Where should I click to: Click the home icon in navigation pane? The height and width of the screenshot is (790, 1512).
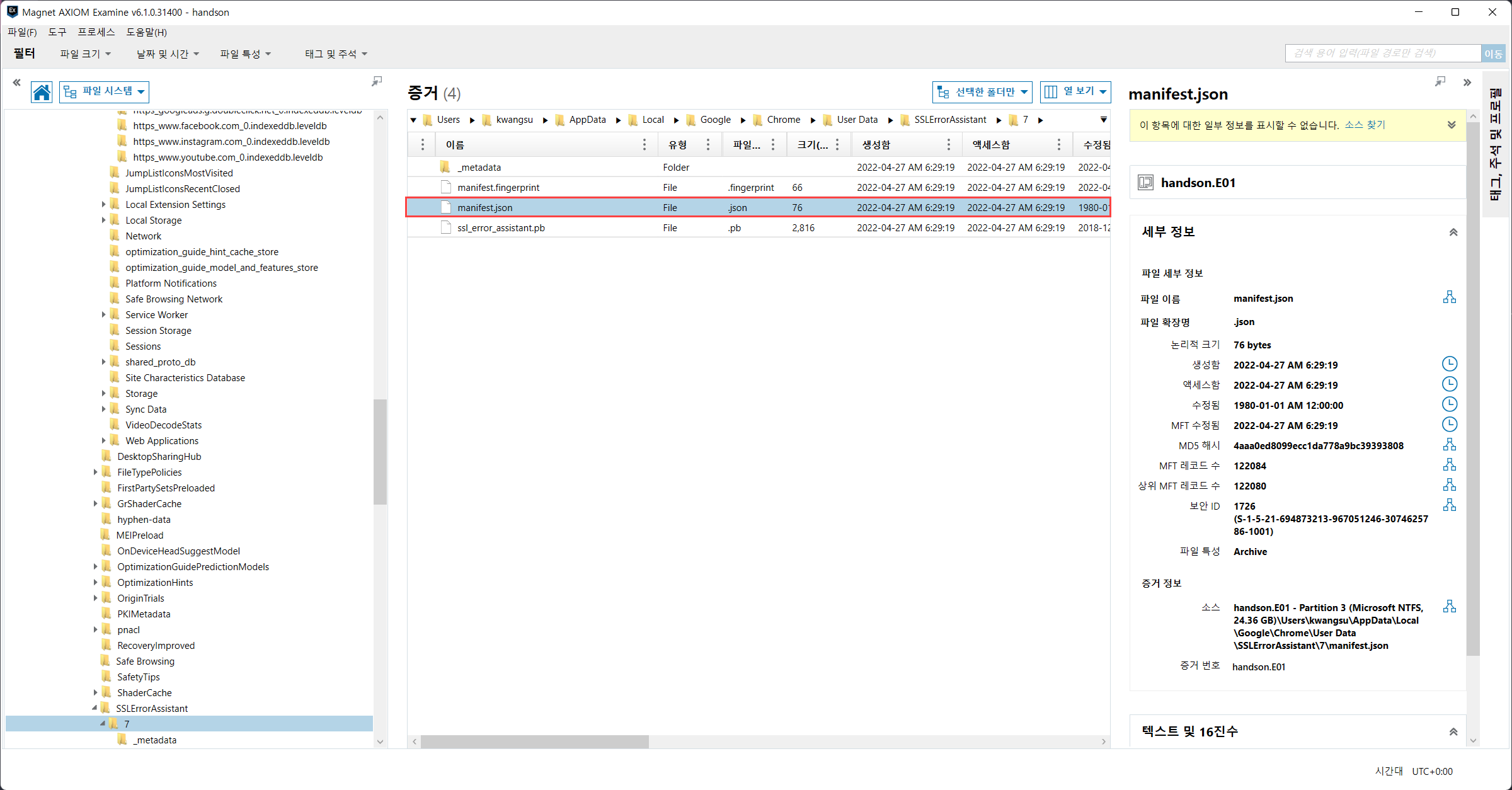coord(42,92)
